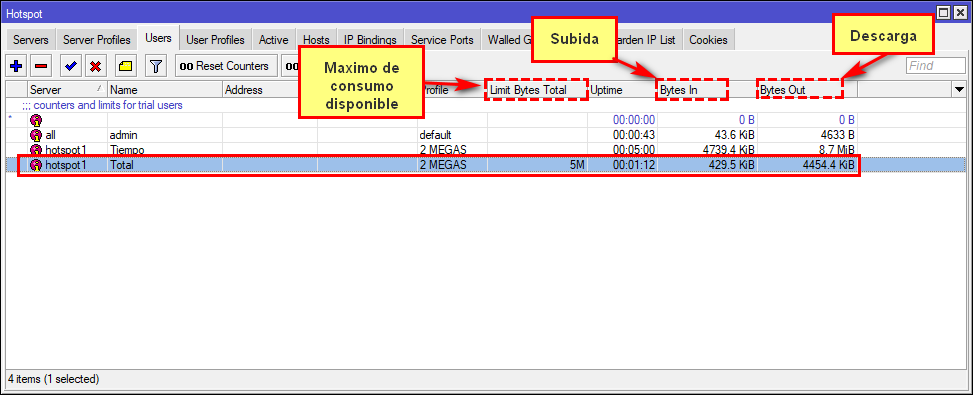Maximize the Hotspot window

[x=943, y=12]
